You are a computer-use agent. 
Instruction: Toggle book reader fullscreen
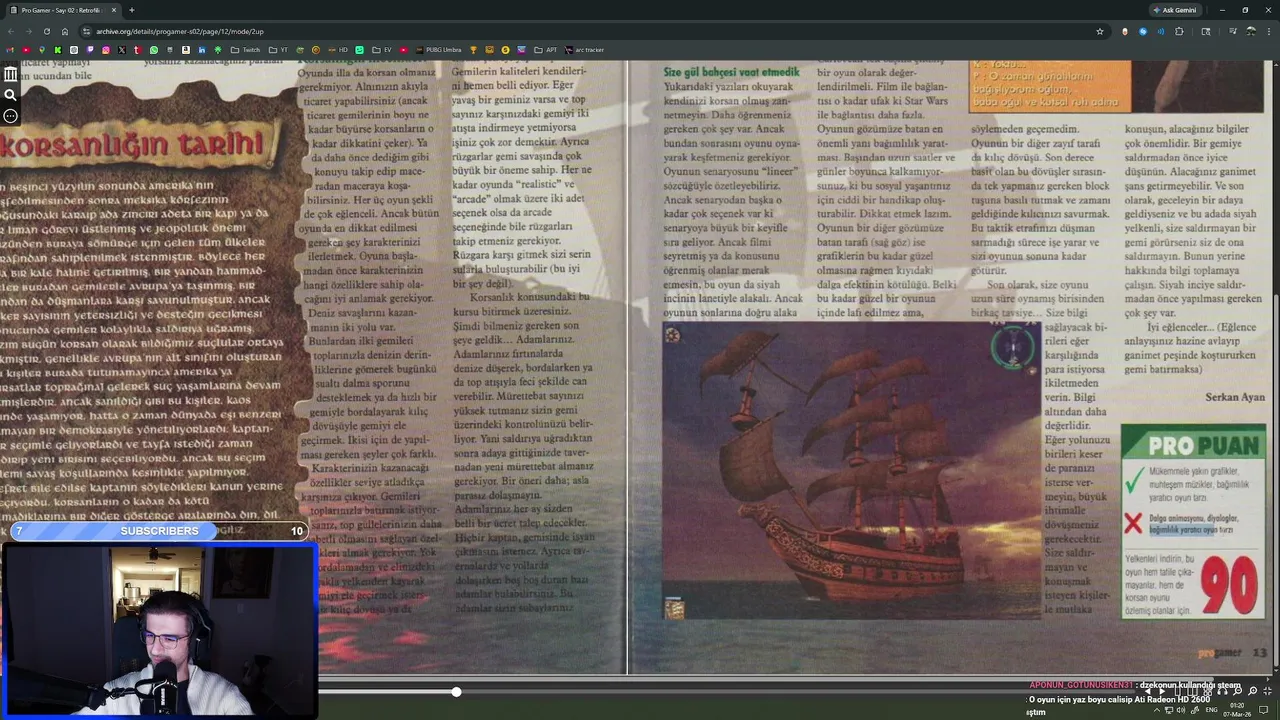(1267, 691)
